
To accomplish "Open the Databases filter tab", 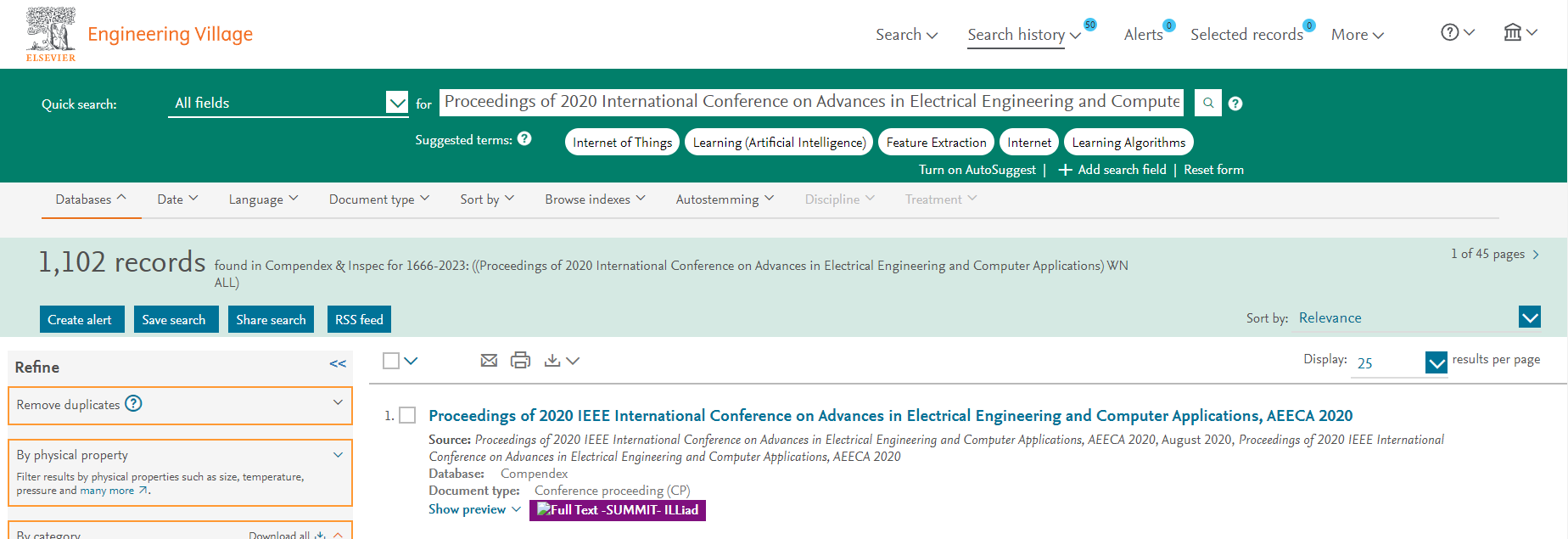I will click(x=91, y=199).
